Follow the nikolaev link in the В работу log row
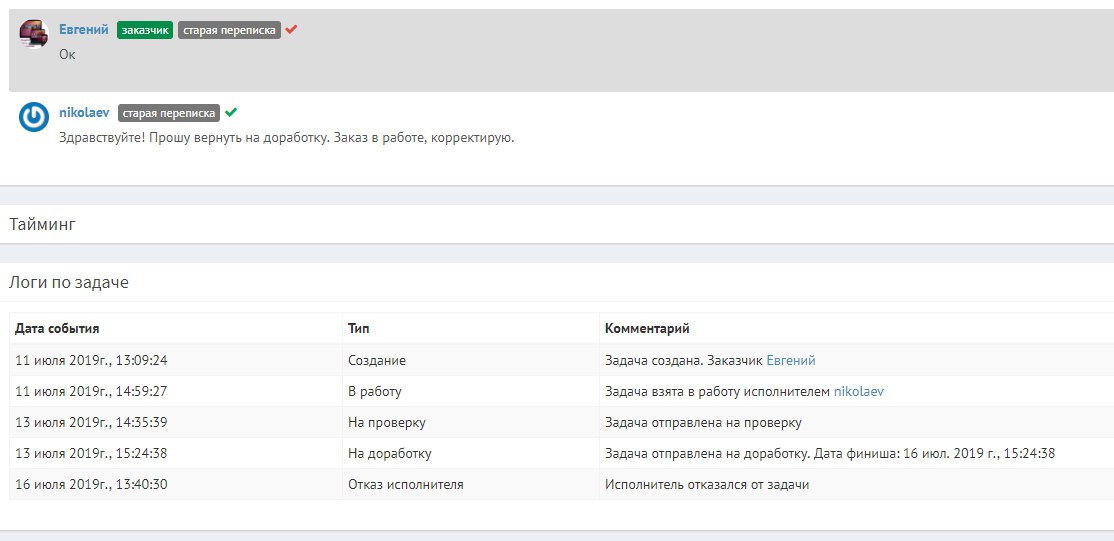 [x=859, y=391]
